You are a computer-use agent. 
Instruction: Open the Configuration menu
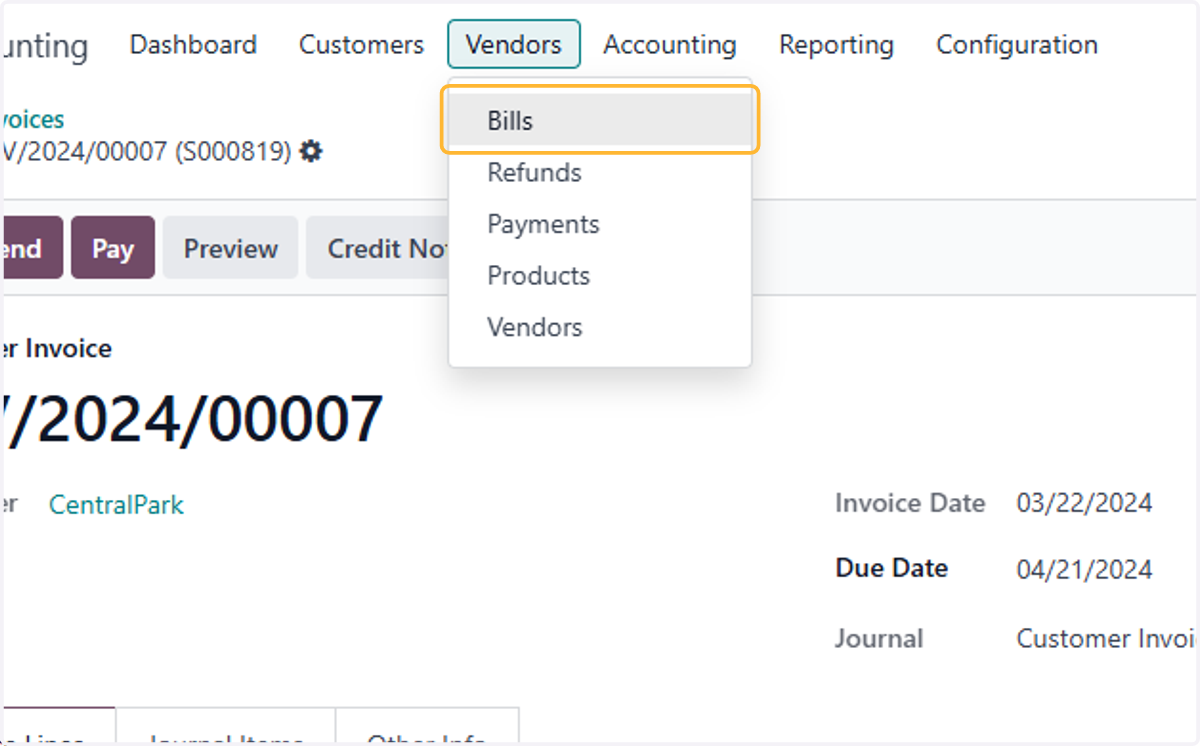point(1017,45)
